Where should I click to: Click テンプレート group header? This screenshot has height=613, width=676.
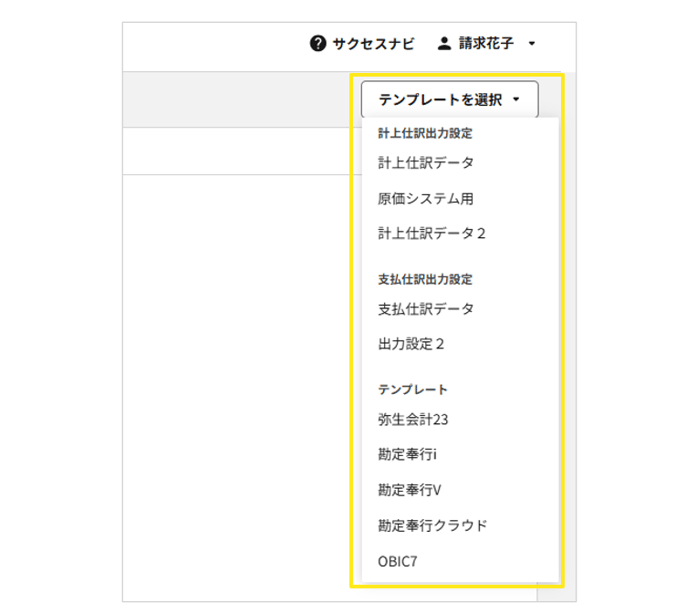(413, 389)
